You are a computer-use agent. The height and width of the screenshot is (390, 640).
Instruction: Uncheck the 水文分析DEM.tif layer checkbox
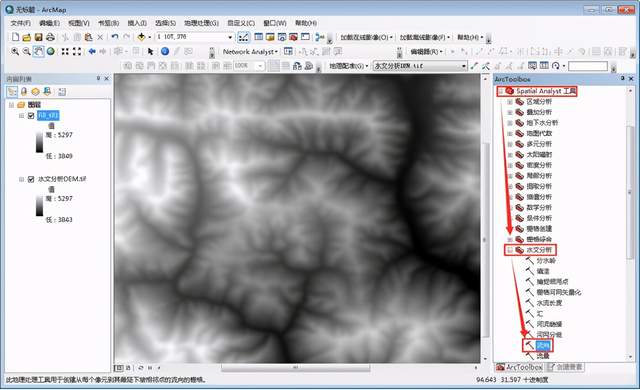pos(31,179)
